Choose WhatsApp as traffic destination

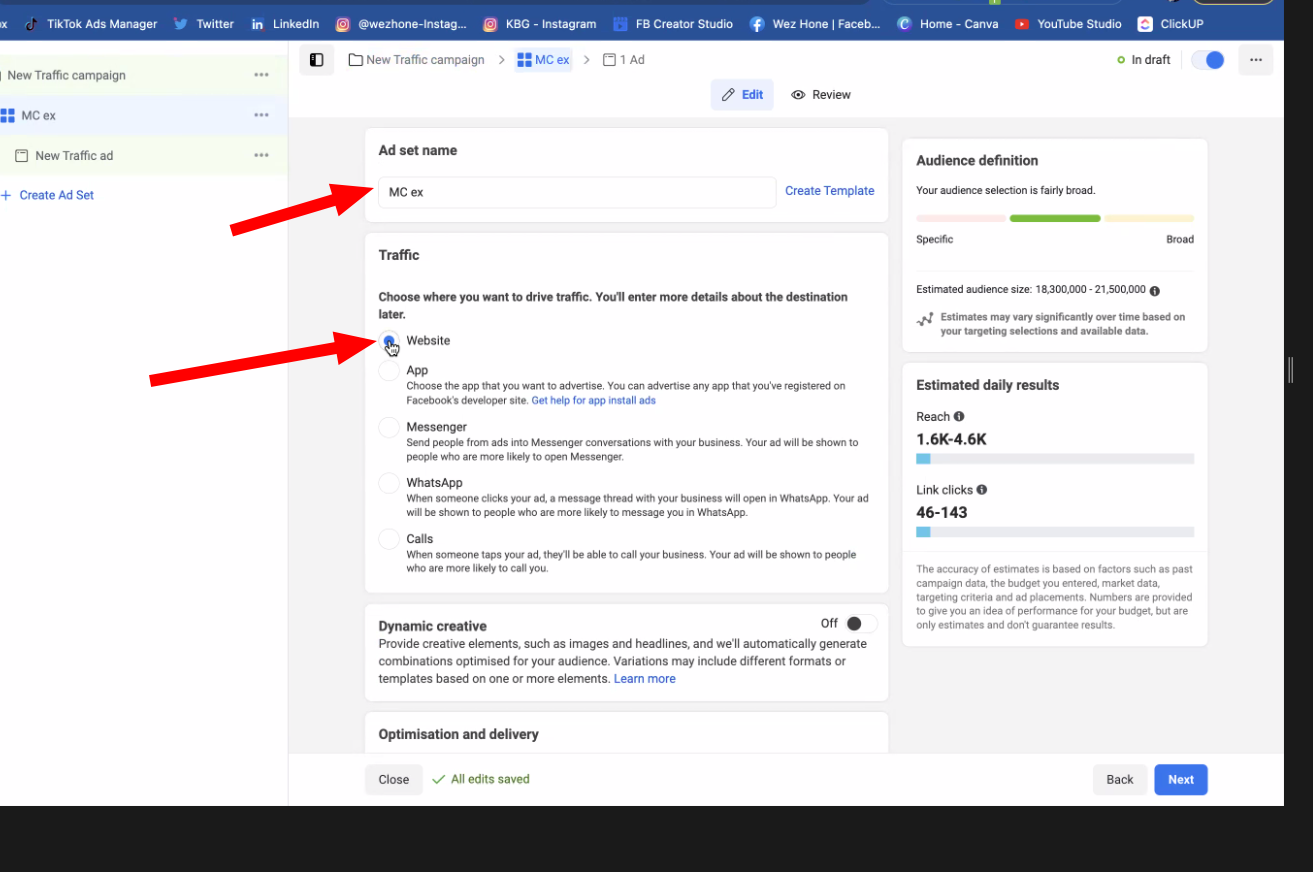(389, 483)
